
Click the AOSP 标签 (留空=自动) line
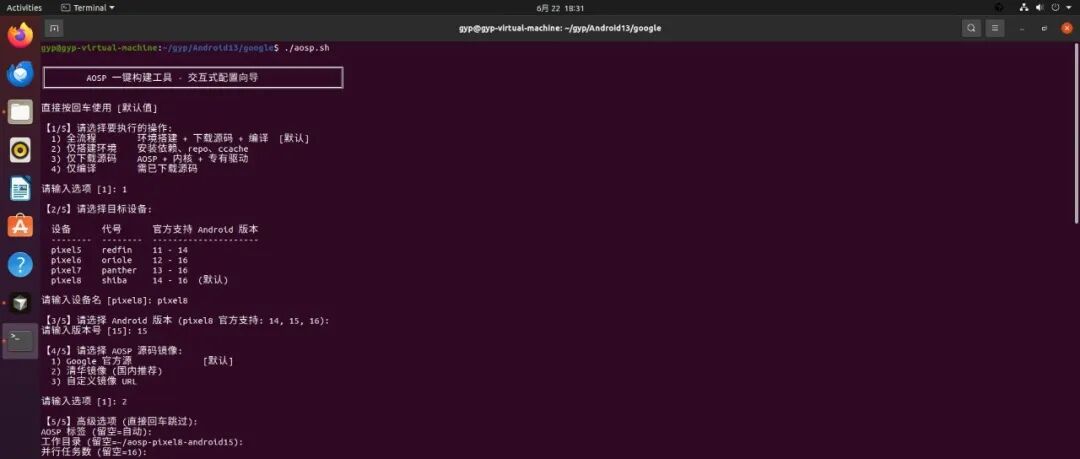[96, 431]
